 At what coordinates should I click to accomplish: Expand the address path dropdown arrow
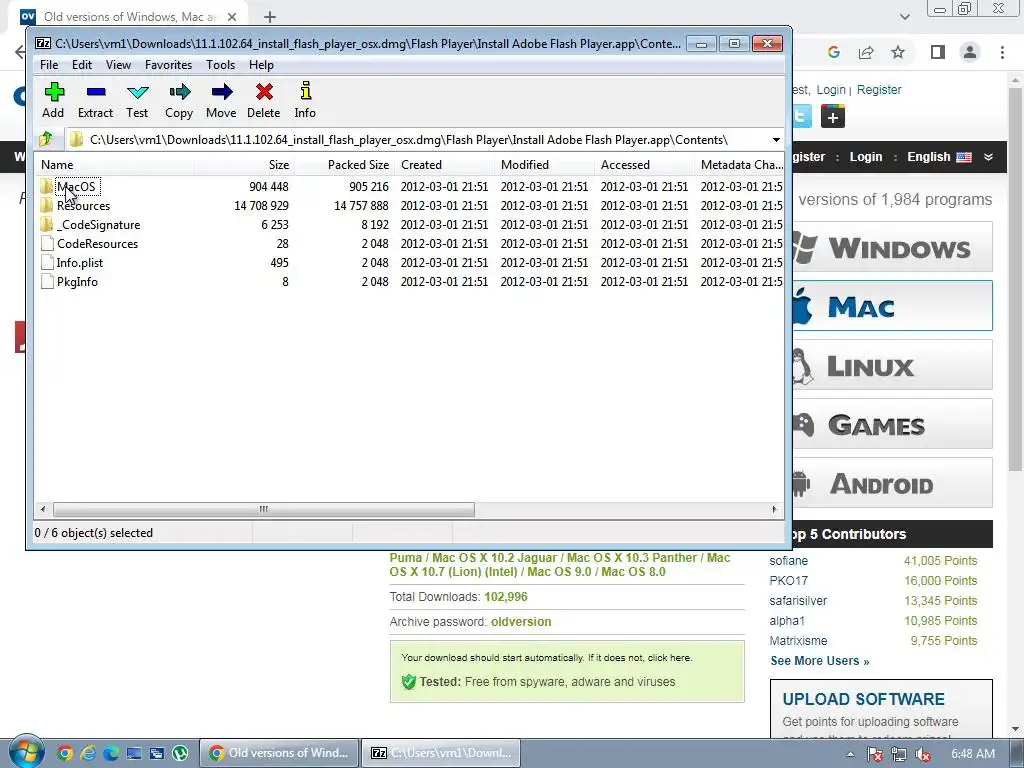(x=776, y=140)
